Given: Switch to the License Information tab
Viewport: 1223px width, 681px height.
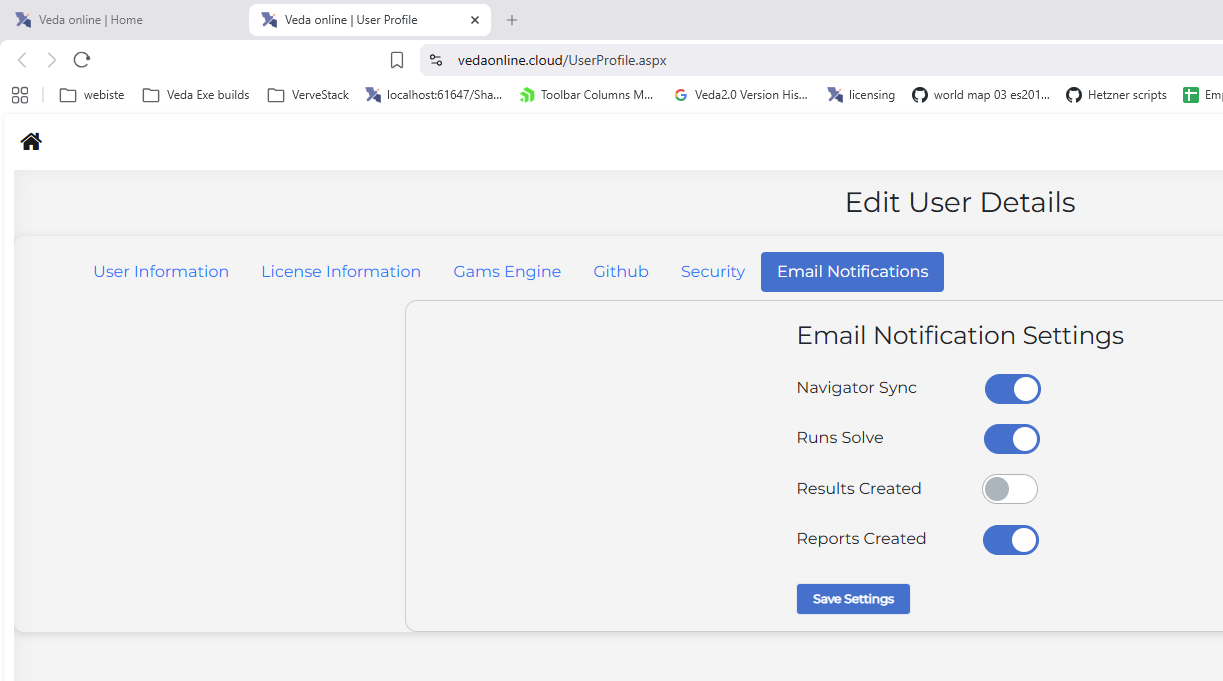Looking at the screenshot, I should (341, 272).
